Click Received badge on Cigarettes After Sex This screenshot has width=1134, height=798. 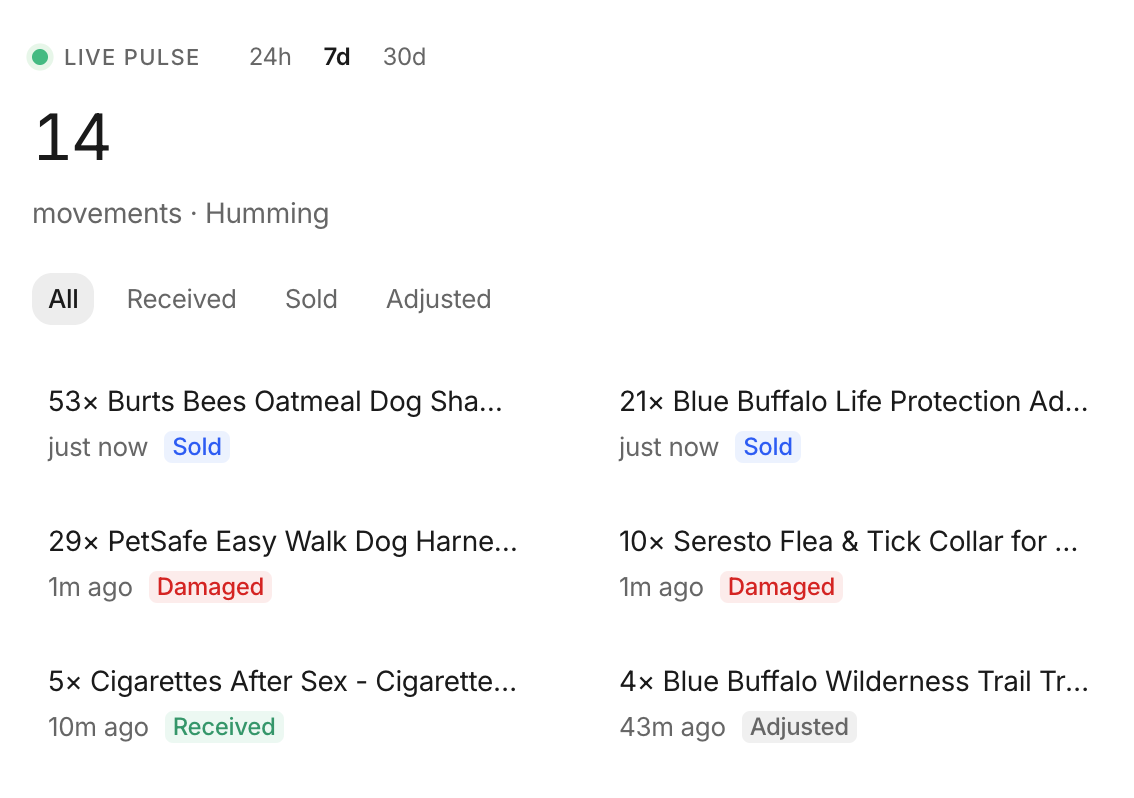point(224,727)
